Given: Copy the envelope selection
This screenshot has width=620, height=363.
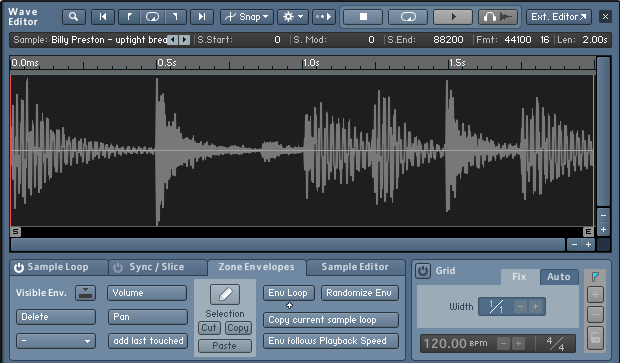Looking at the screenshot, I should pos(238,328).
